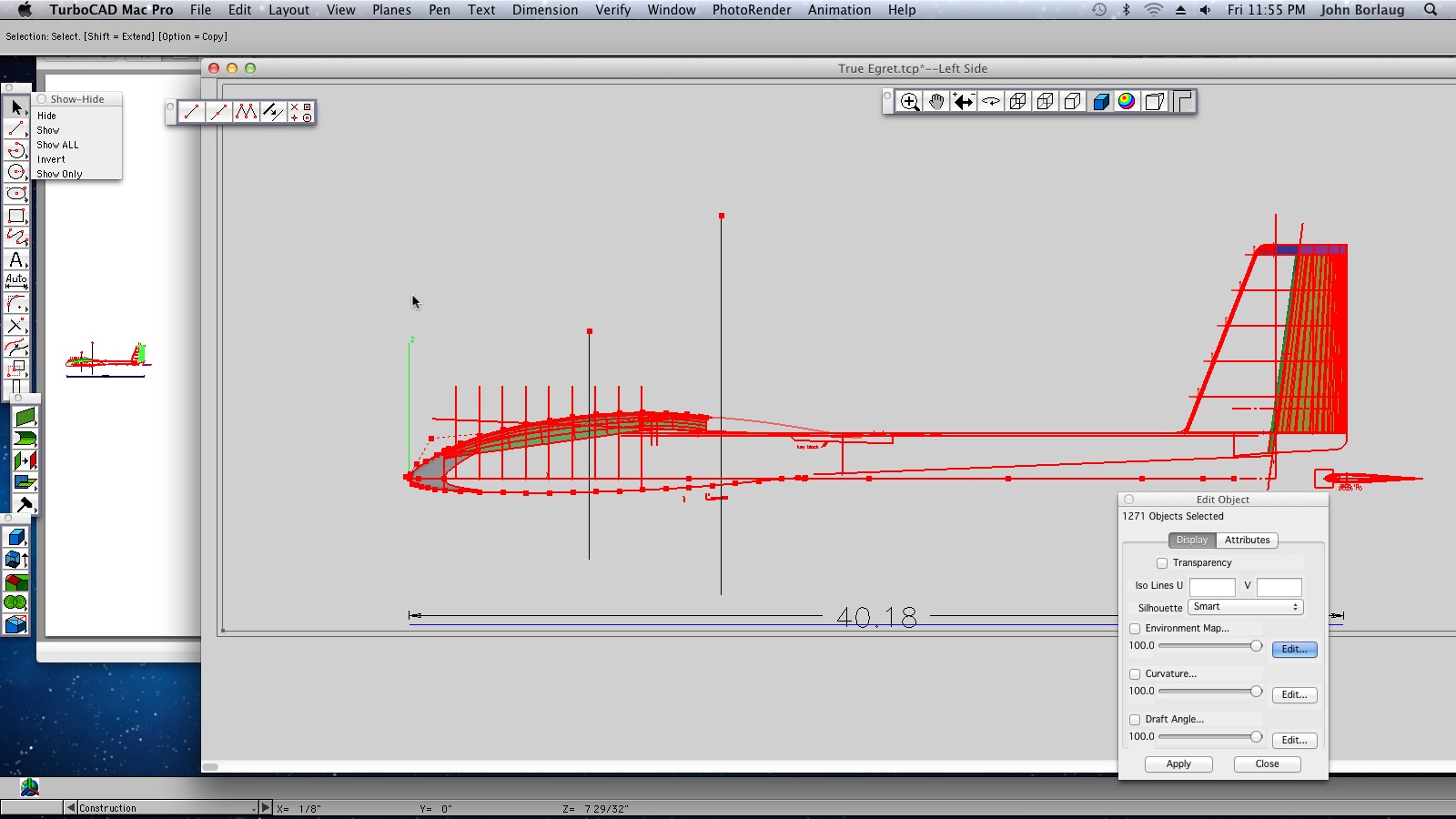Viewport: 1456px width, 819px height.
Task: Click the rainbow sphere render option
Action: pyautogui.click(x=1127, y=102)
